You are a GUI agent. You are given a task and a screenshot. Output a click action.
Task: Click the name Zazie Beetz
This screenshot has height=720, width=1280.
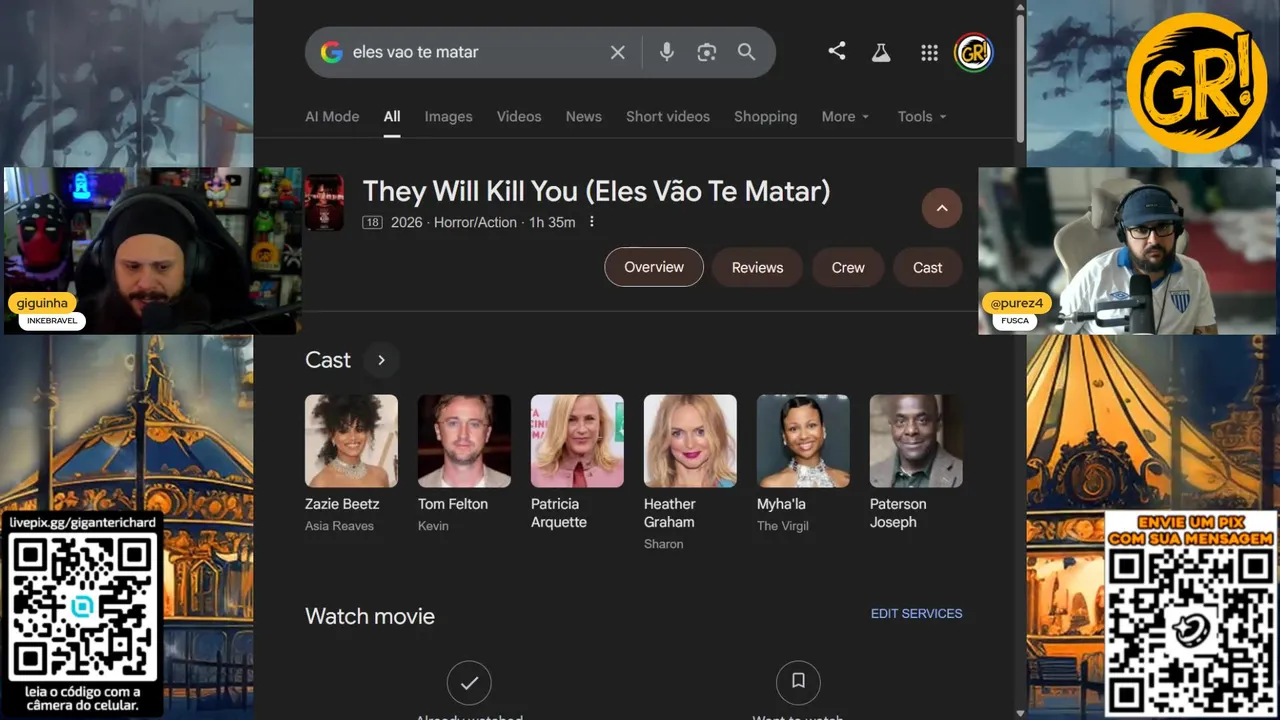click(x=342, y=504)
